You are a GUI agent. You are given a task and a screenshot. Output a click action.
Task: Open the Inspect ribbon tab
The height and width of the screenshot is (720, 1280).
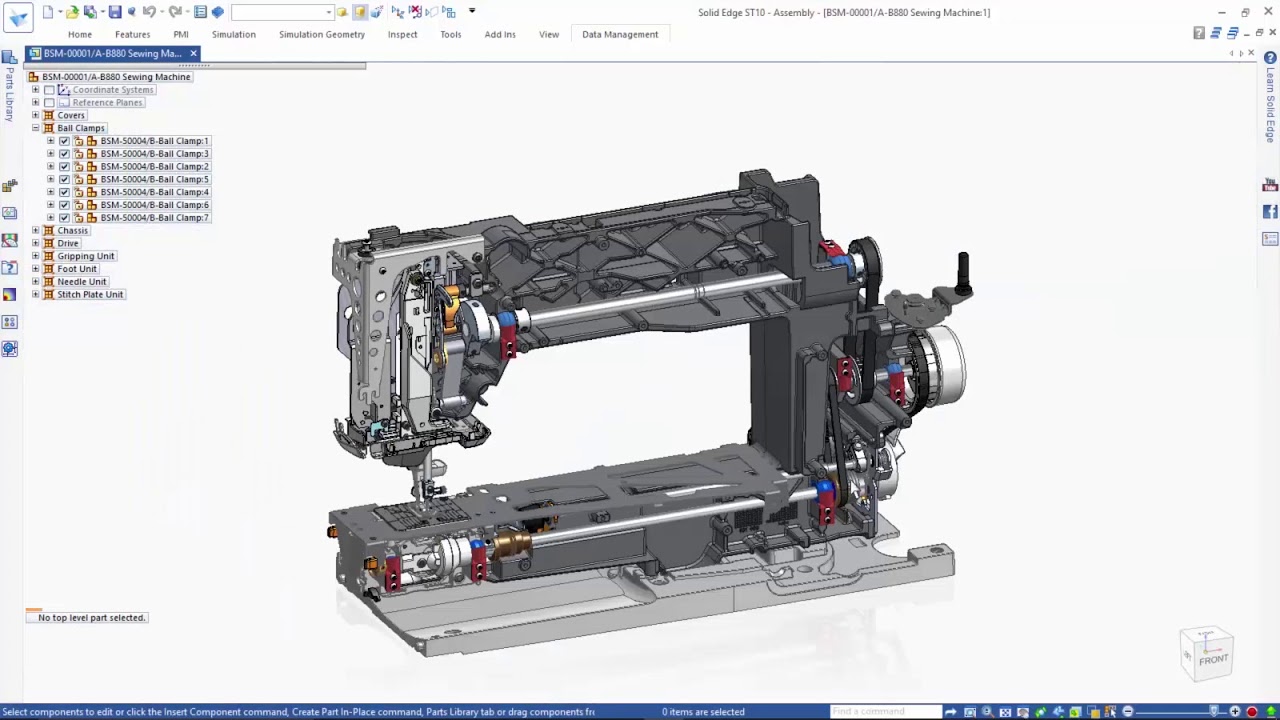[x=403, y=34]
